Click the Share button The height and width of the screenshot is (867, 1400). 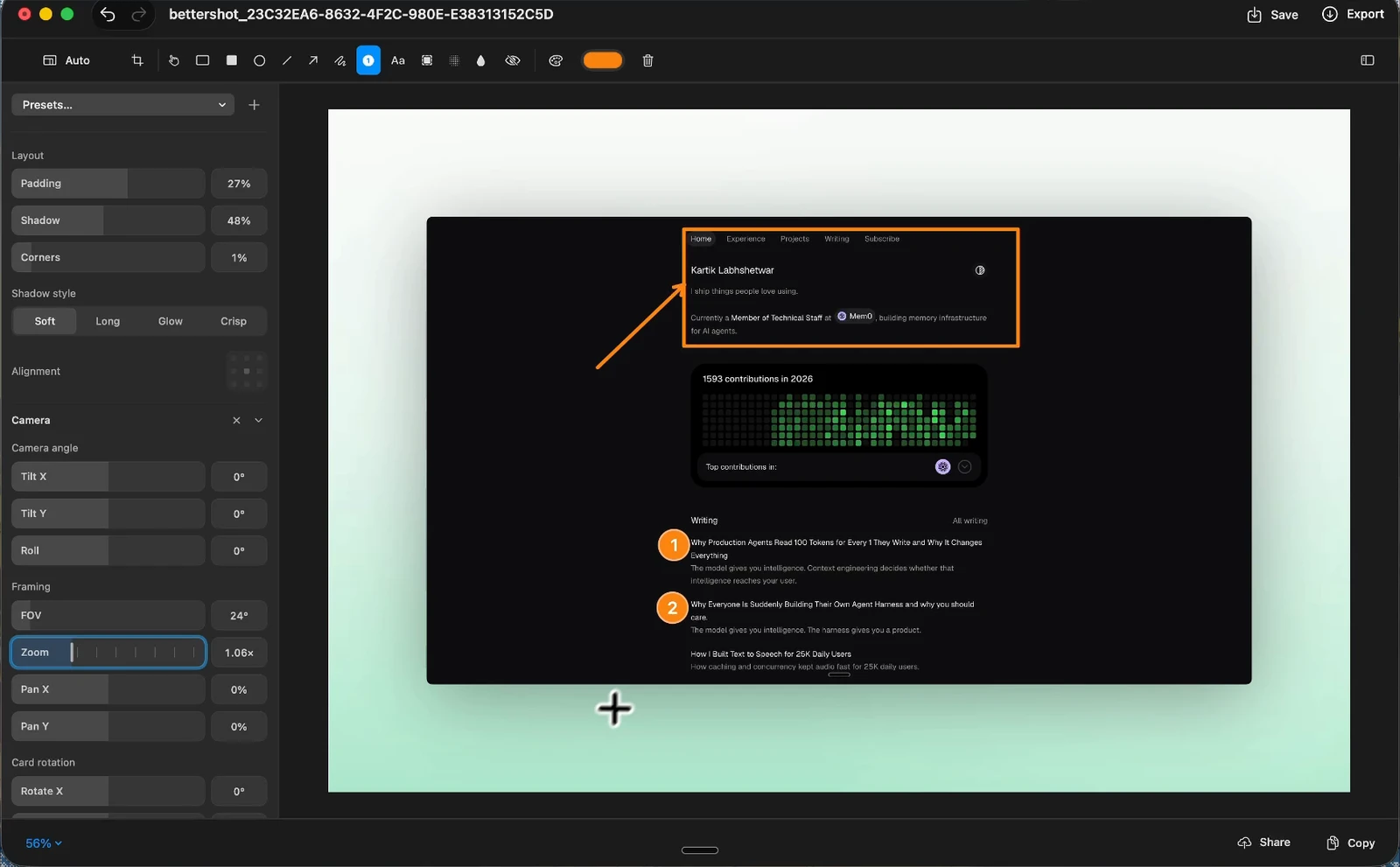tap(1264, 843)
